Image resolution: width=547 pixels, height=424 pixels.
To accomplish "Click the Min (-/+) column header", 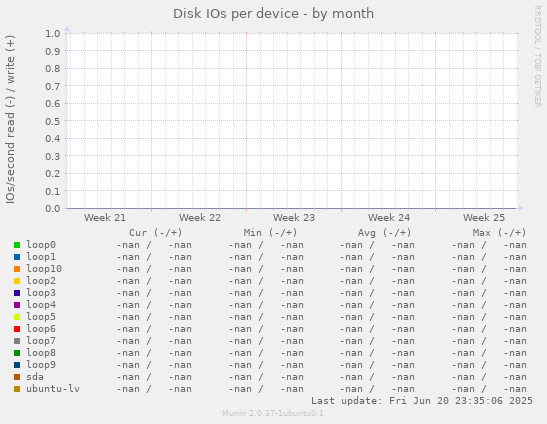I will pyautogui.click(x=270, y=233).
